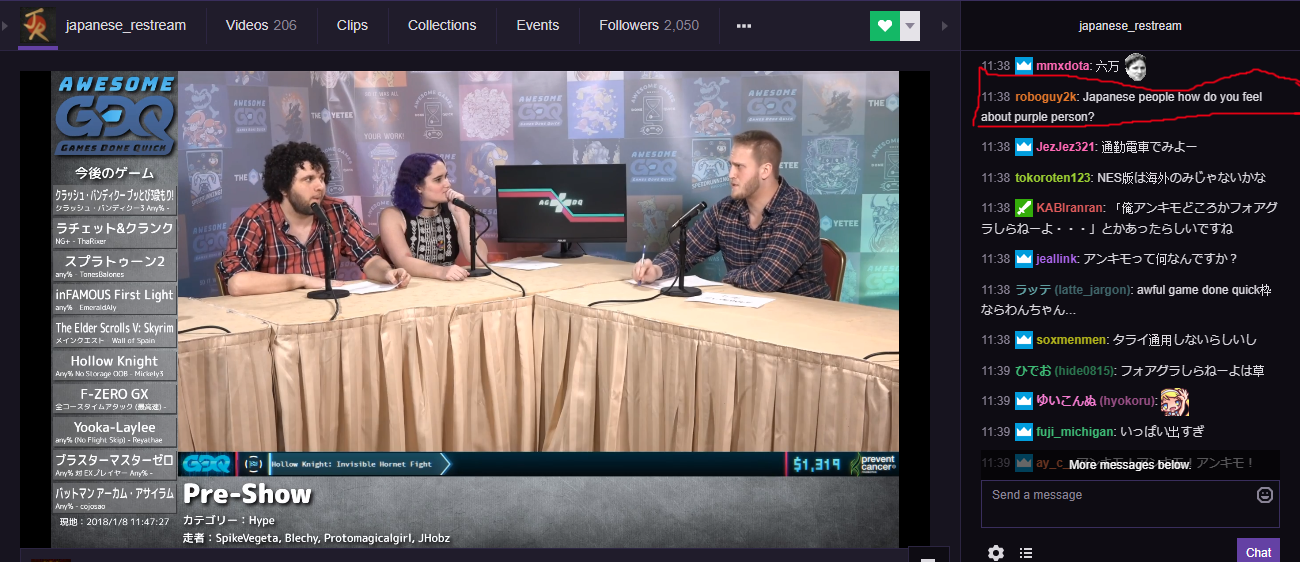Go to the Events tab
Viewport: 1300px width, 562px height.
pyautogui.click(x=537, y=25)
